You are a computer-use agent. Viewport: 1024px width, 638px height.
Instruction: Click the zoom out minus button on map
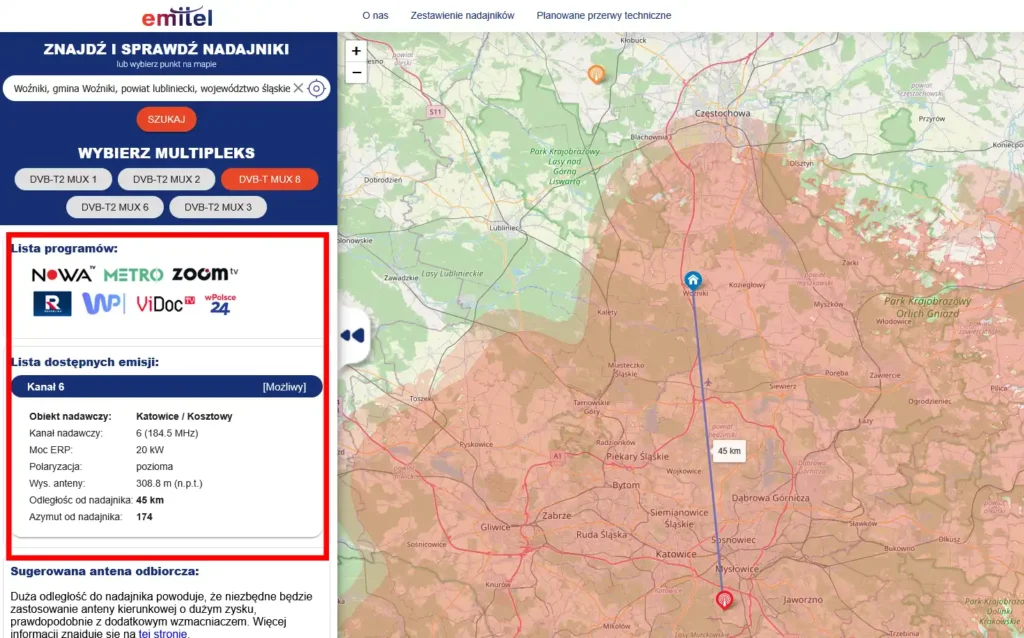point(356,72)
